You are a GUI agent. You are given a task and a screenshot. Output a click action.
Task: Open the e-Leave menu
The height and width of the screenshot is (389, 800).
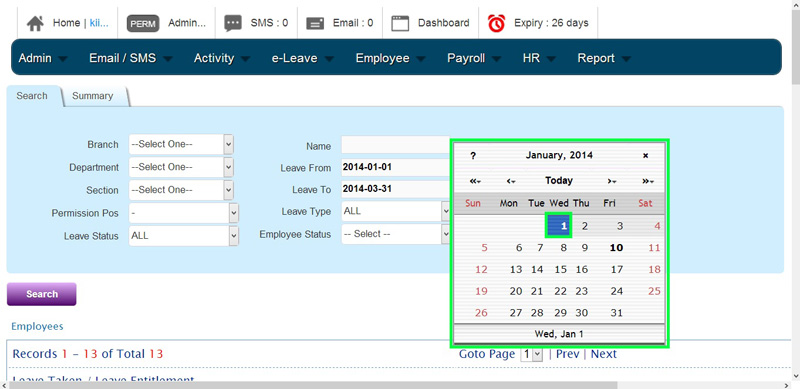pyautogui.click(x=303, y=58)
